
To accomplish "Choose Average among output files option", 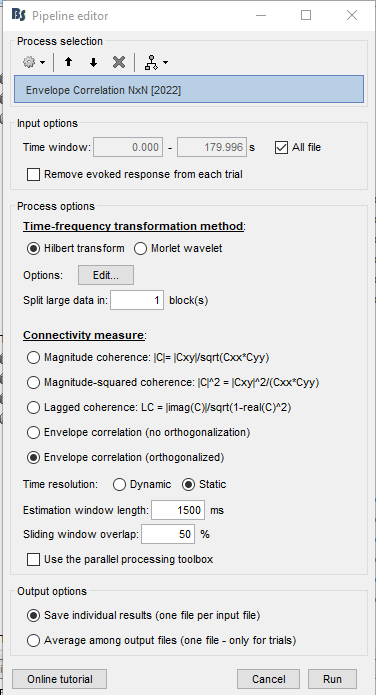I will [x=33, y=640].
